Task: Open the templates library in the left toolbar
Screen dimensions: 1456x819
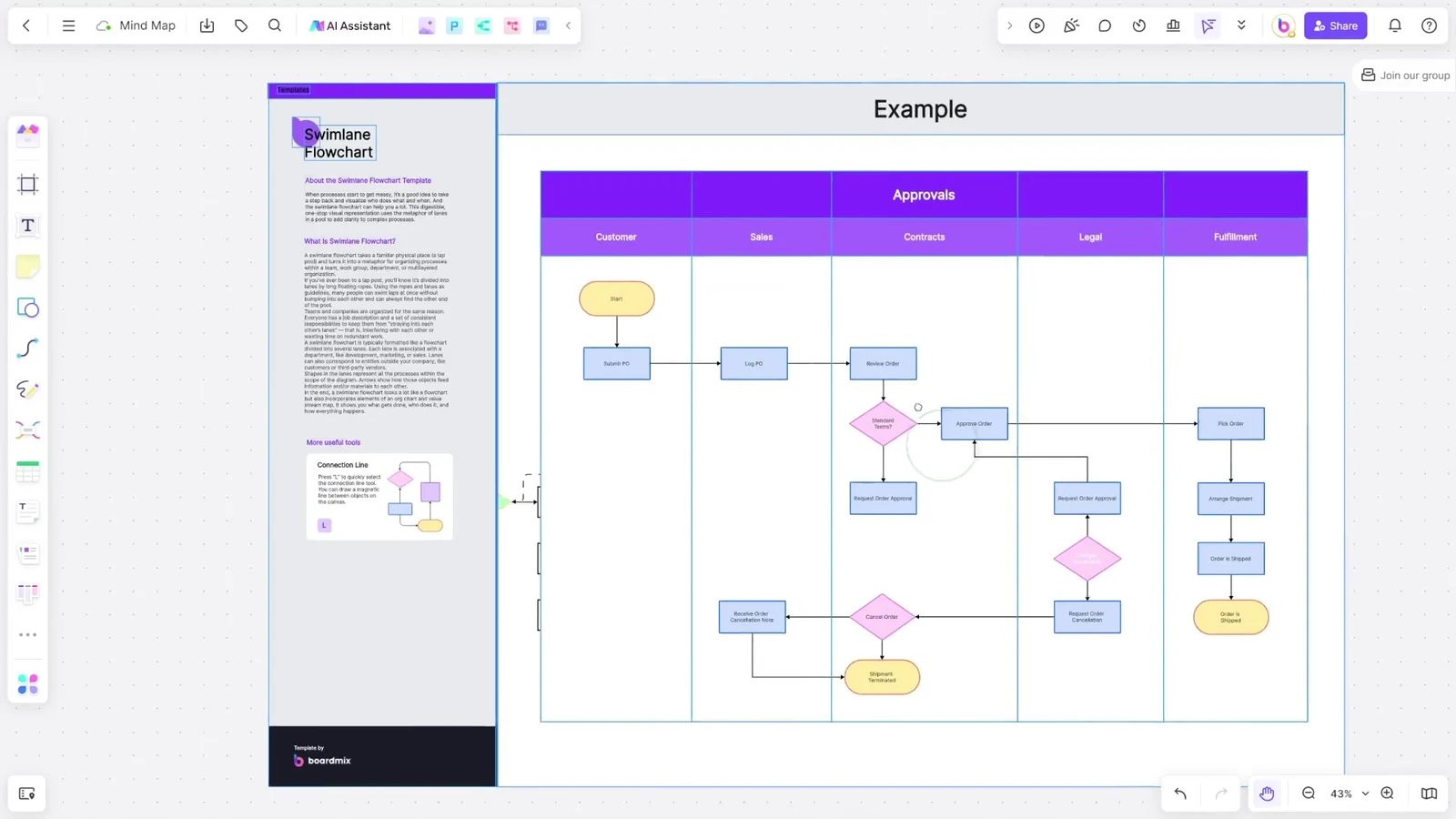Action: pyautogui.click(x=28, y=135)
